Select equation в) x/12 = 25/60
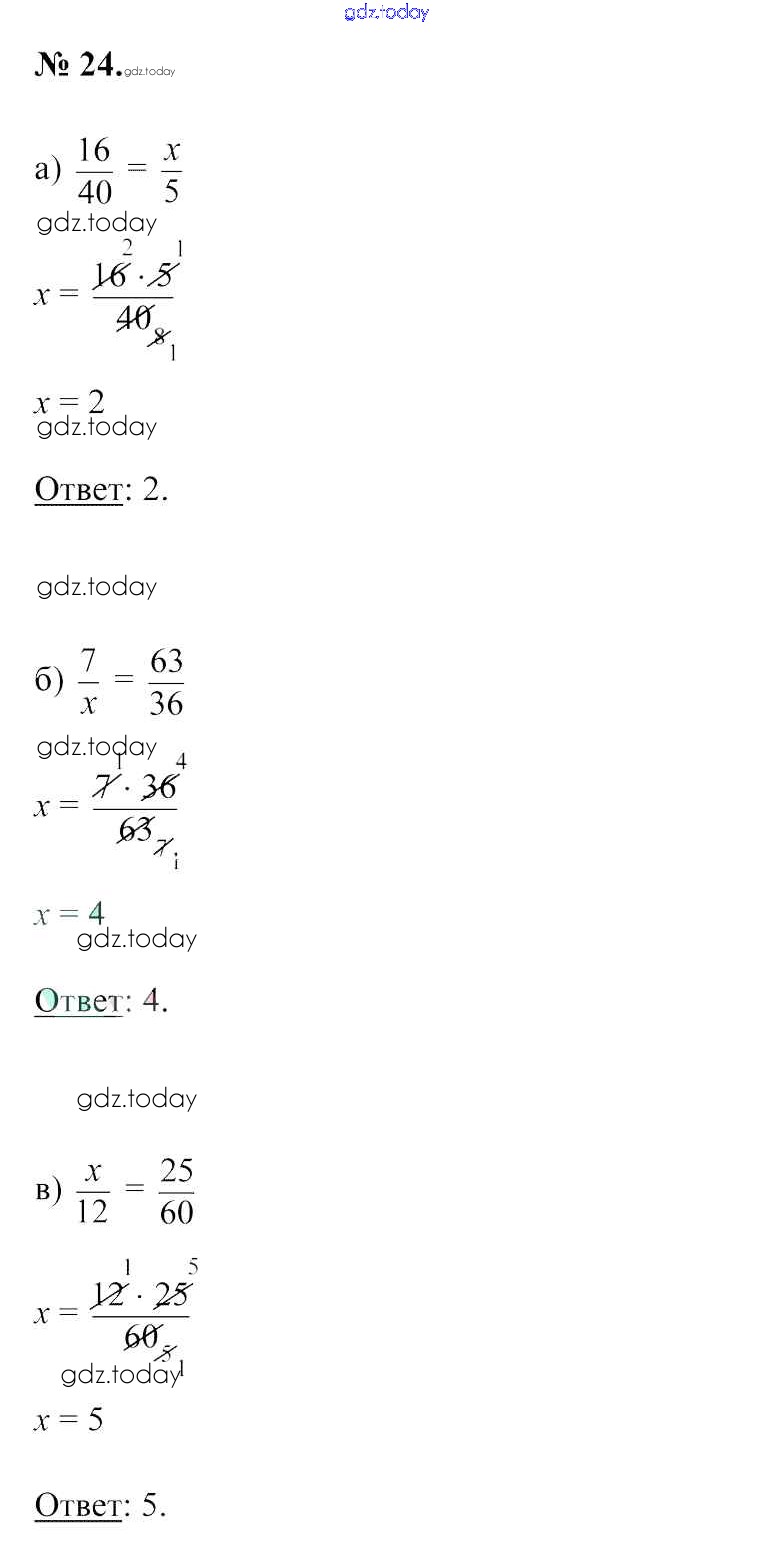 point(115,1191)
